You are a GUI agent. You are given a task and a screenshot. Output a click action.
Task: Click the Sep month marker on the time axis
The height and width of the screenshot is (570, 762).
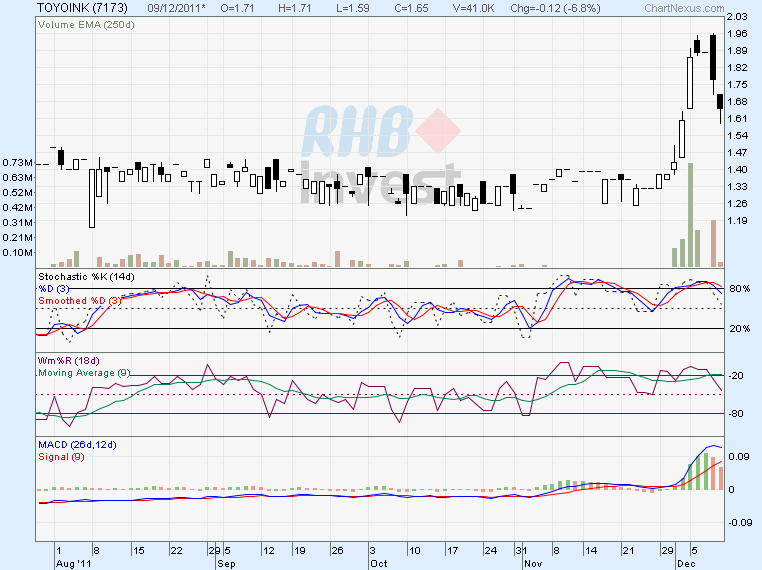(x=227, y=563)
